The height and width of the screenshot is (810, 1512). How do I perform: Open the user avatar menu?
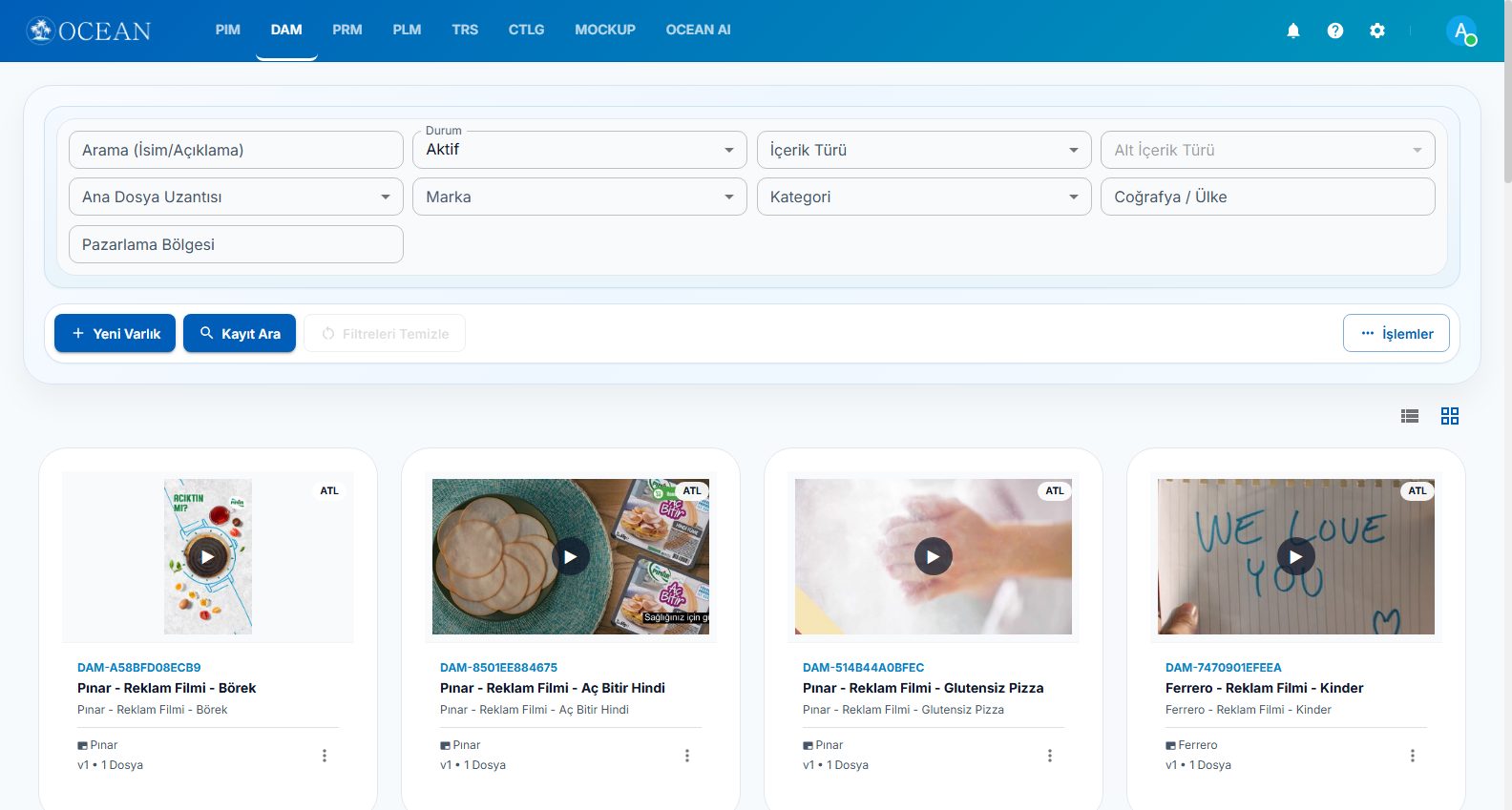(1460, 31)
